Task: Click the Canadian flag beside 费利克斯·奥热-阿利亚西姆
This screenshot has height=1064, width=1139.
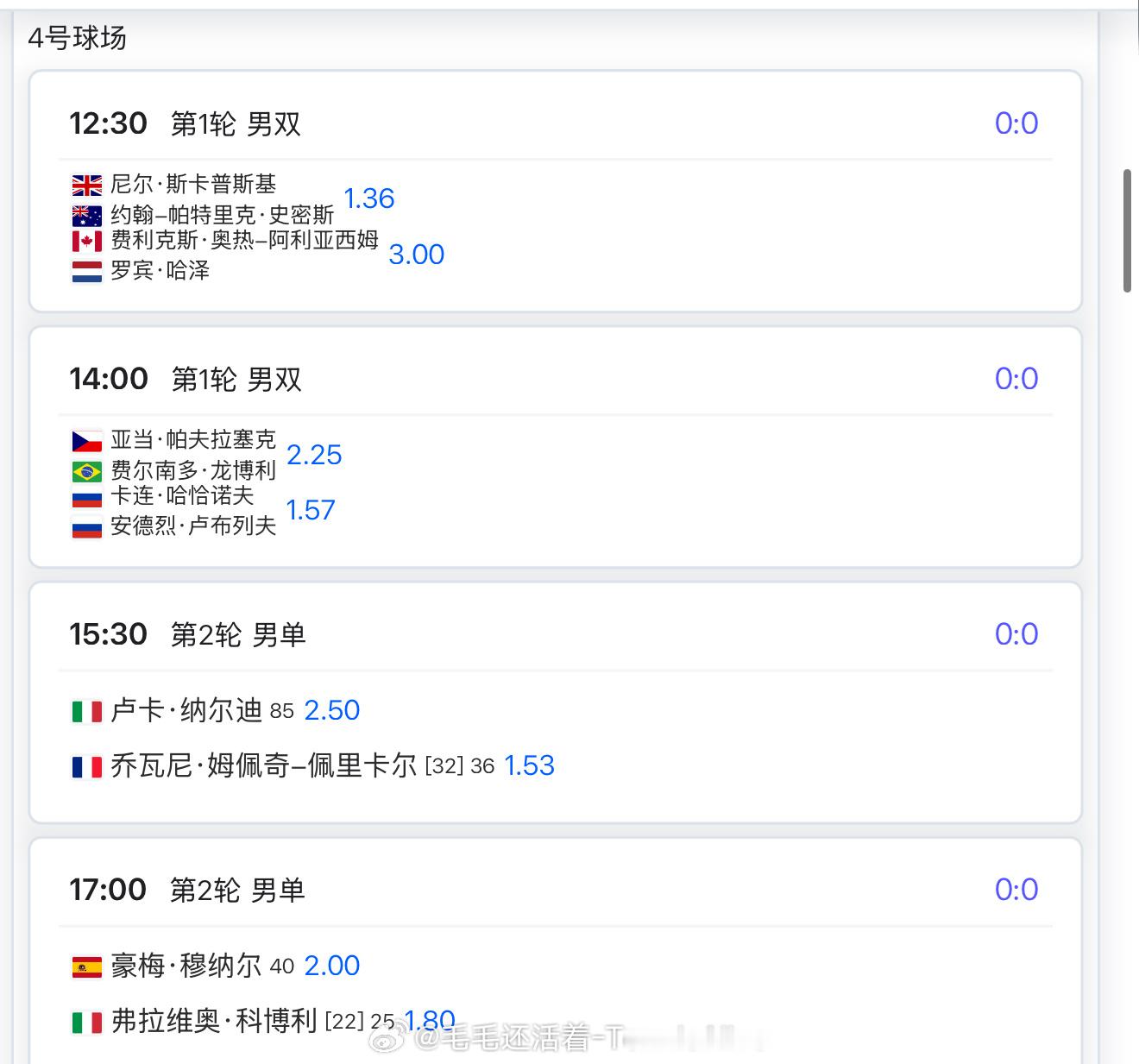Action: click(86, 241)
